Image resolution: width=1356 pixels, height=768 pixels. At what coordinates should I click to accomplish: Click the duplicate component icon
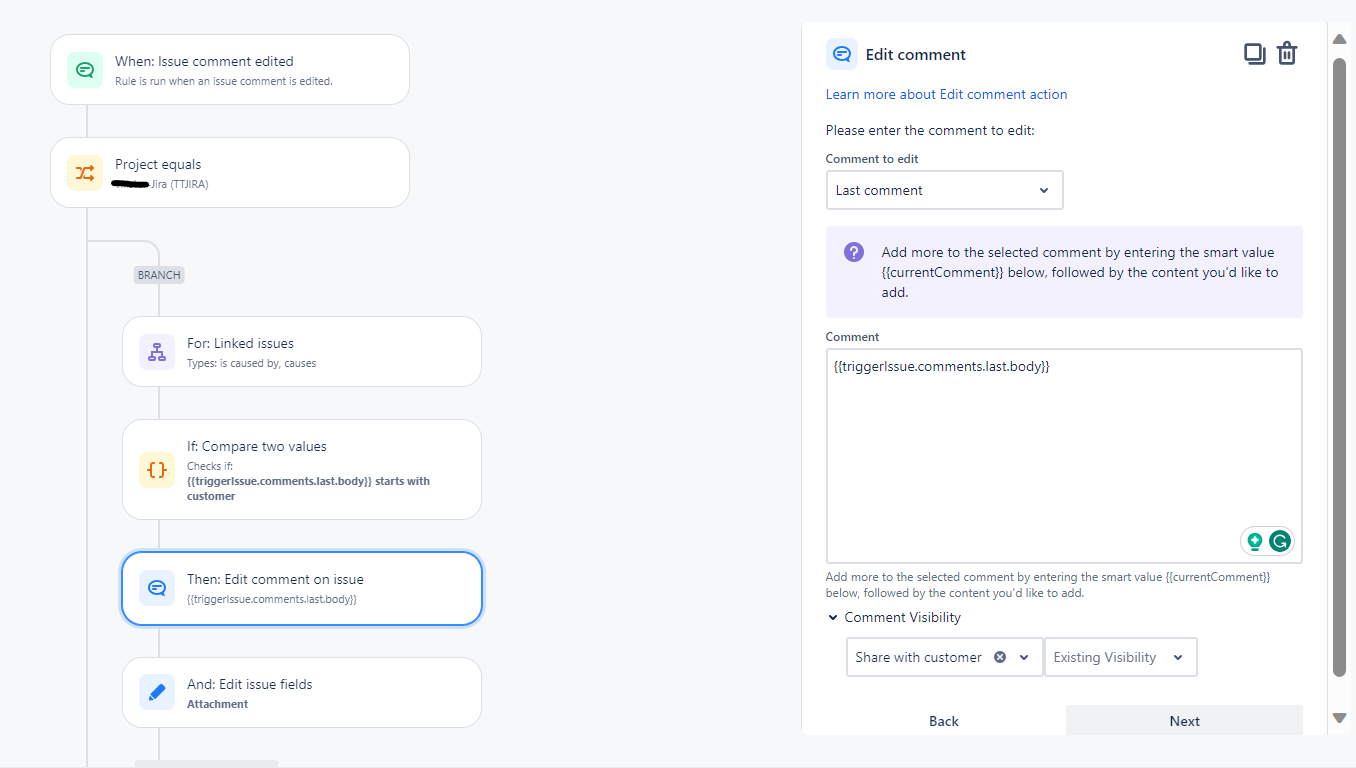point(1254,54)
